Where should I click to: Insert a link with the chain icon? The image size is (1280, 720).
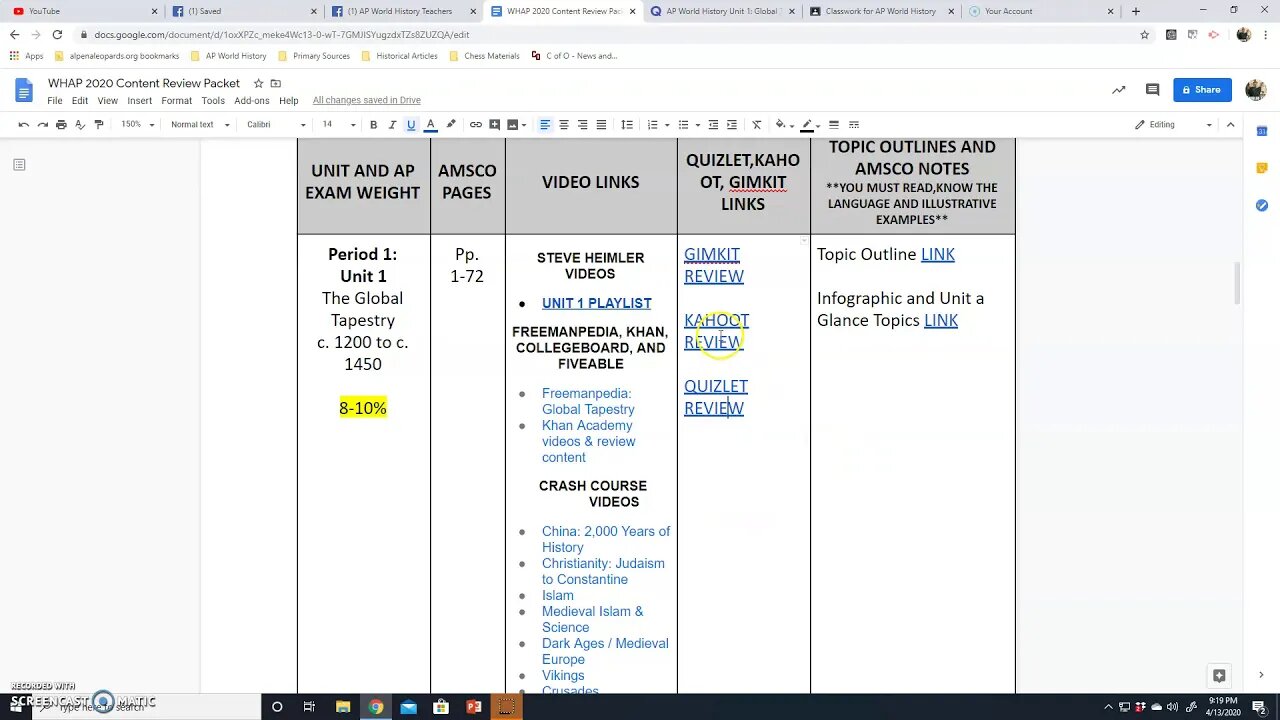coord(476,125)
